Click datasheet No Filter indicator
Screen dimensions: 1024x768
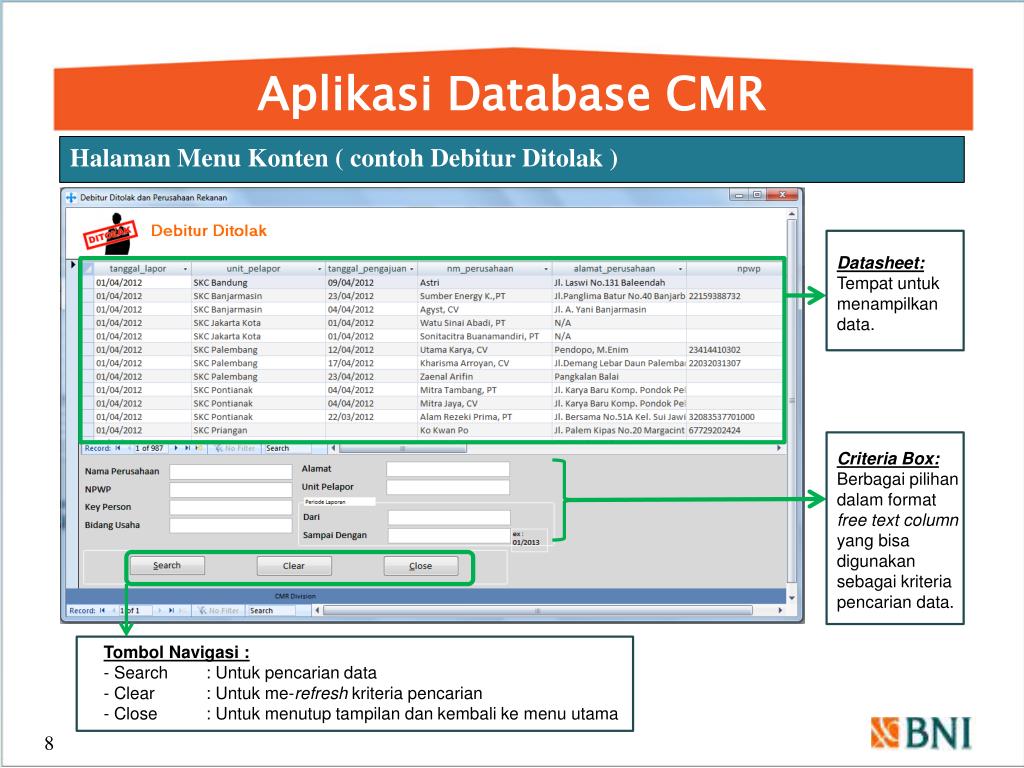pyautogui.click(x=234, y=449)
